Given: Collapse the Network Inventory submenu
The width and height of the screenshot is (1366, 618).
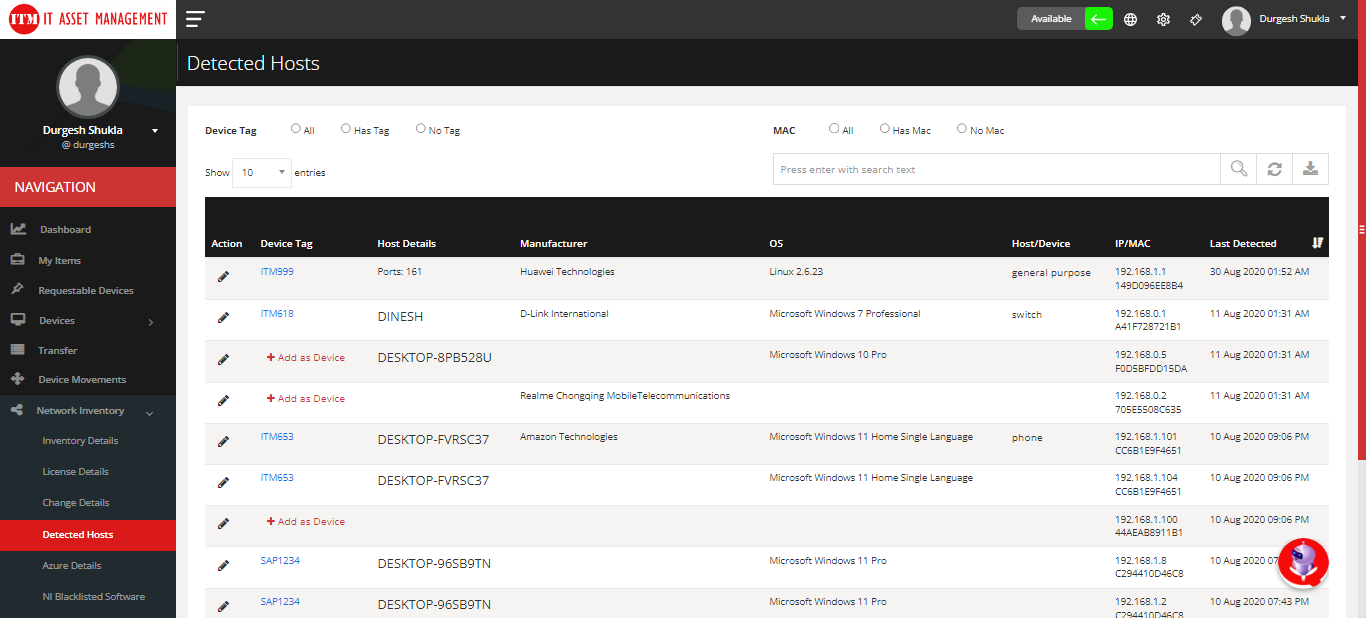Looking at the screenshot, I should pos(150,412).
